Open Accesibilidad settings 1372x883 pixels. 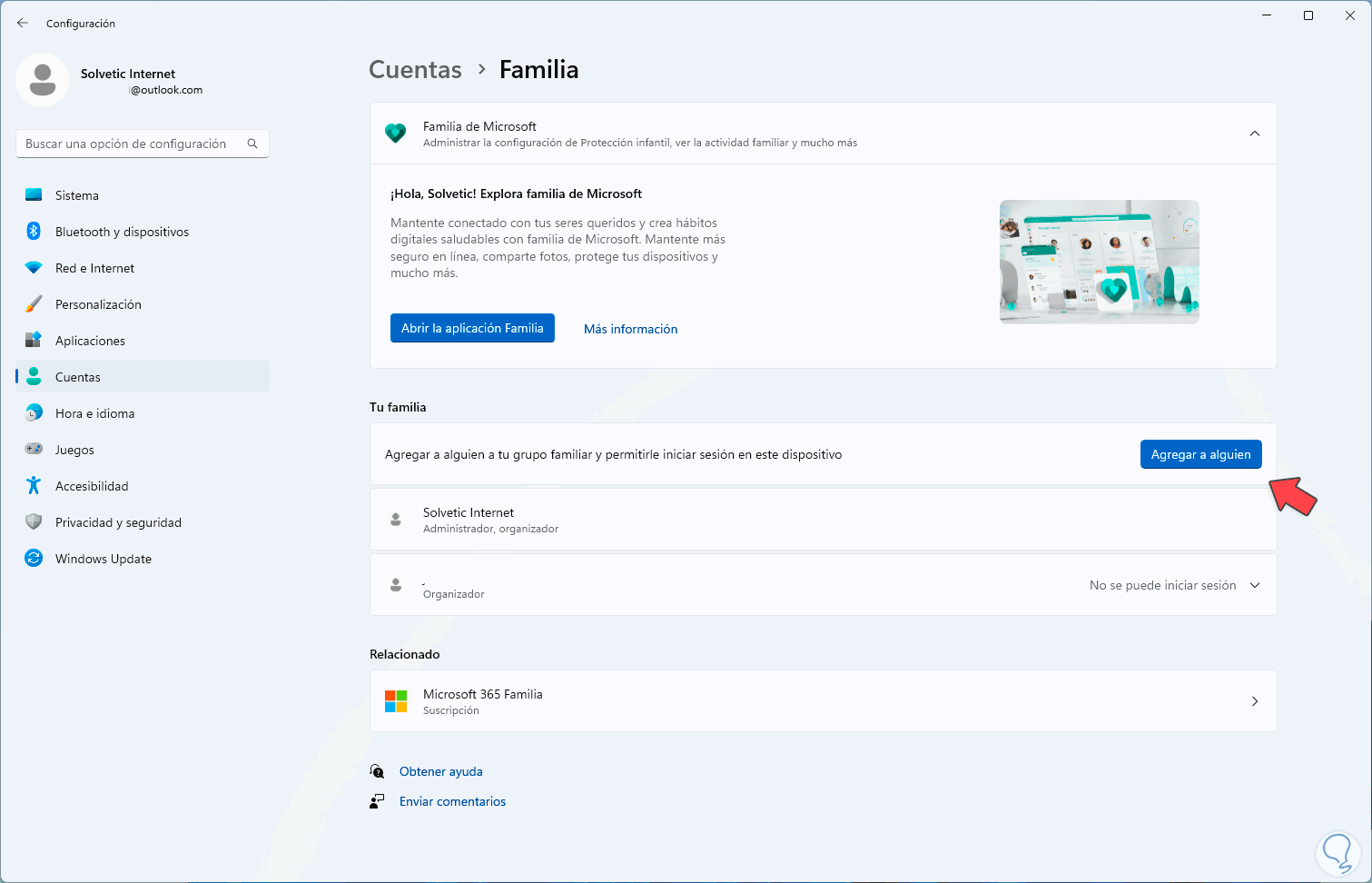(x=143, y=486)
